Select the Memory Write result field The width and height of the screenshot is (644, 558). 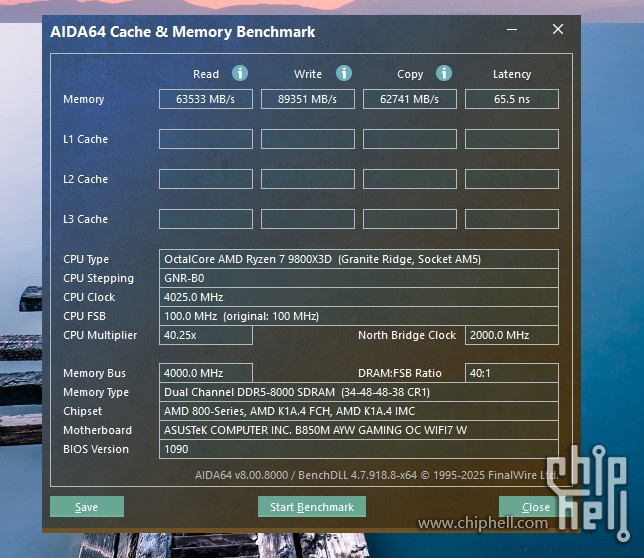pos(308,99)
